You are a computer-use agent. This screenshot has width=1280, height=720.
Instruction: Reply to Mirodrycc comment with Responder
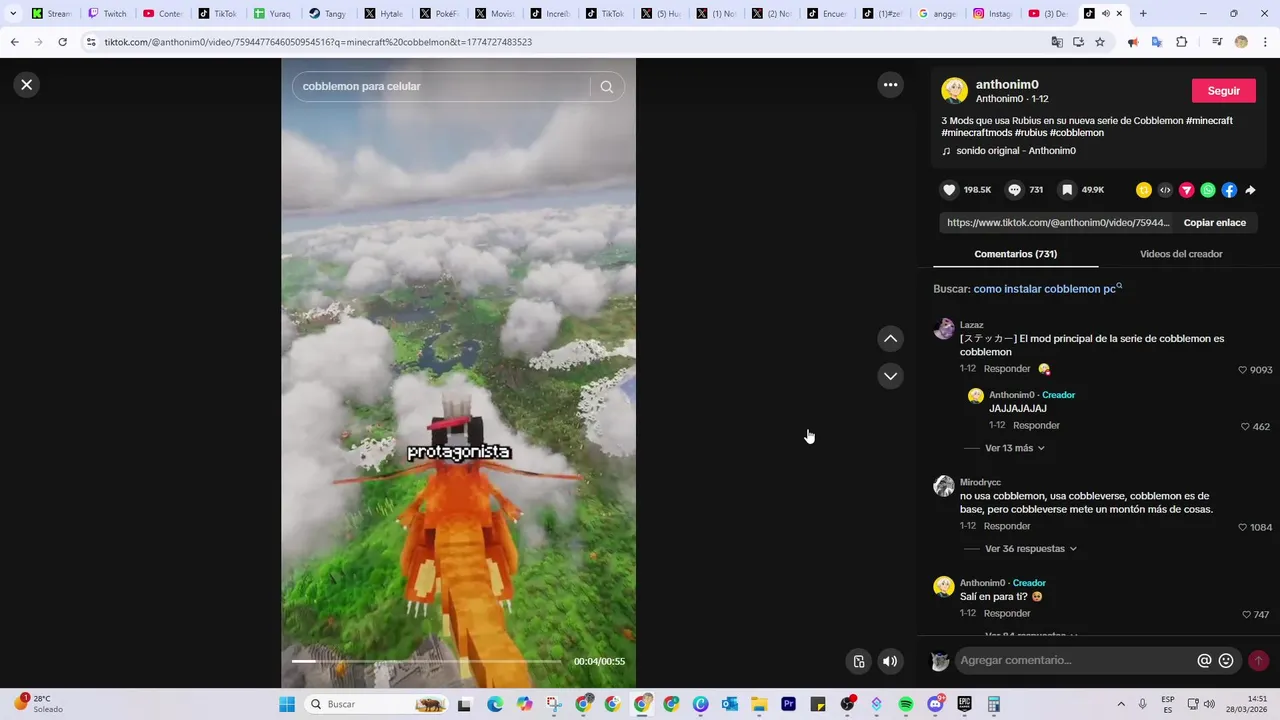(x=1007, y=526)
